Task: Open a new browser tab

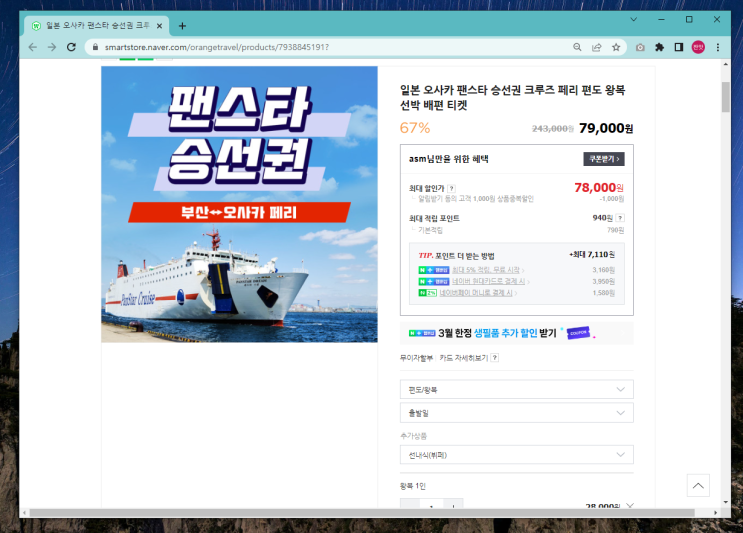Action: [182, 26]
